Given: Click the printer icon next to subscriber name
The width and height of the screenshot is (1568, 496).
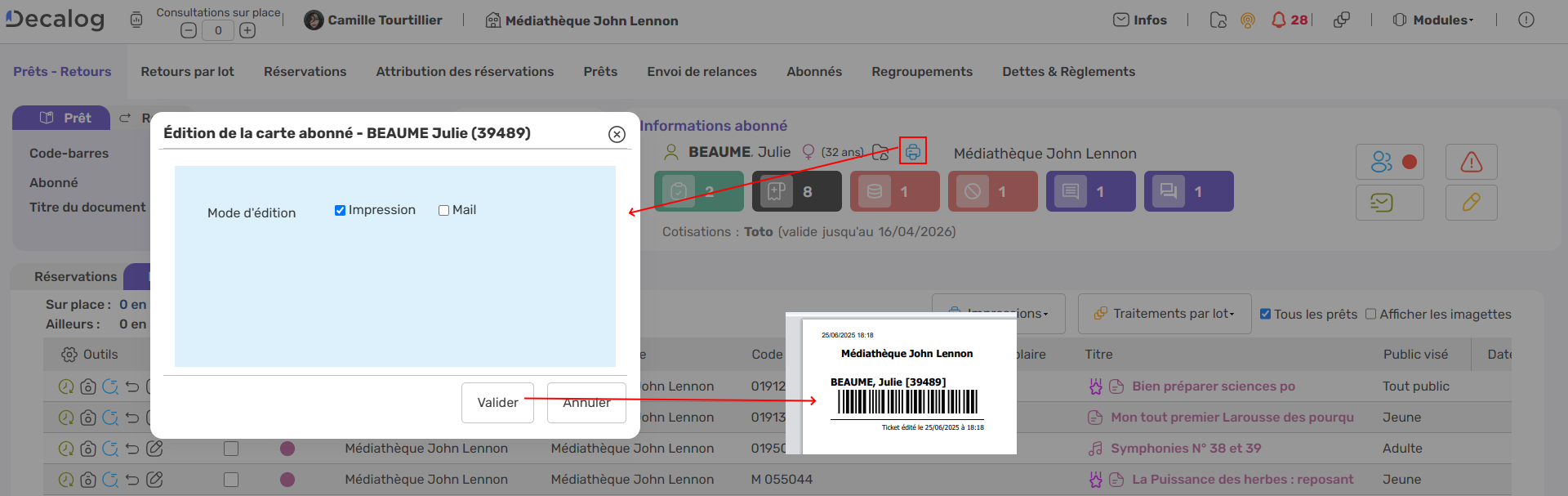Looking at the screenshot, I should 912,151.
